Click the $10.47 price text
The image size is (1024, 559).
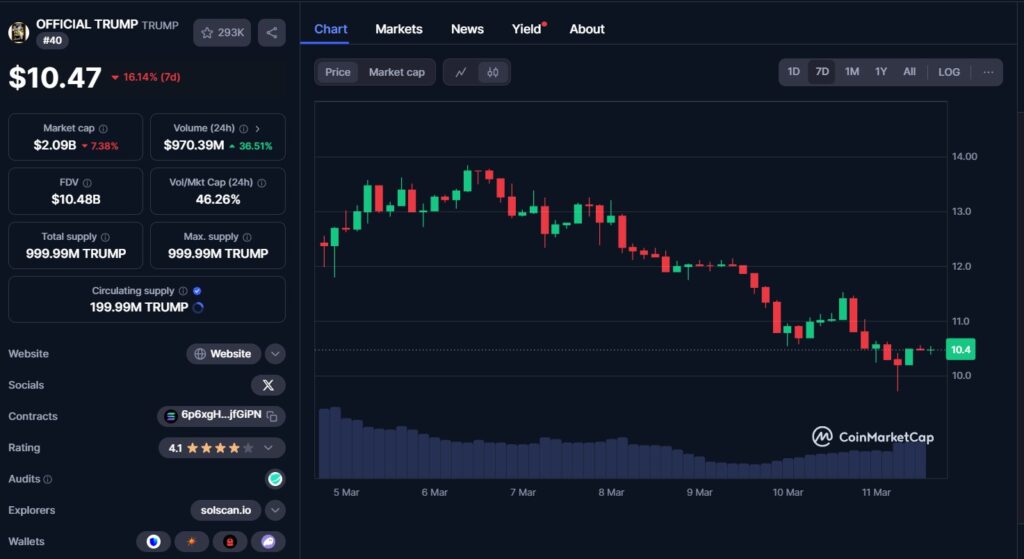pos(55,78)
